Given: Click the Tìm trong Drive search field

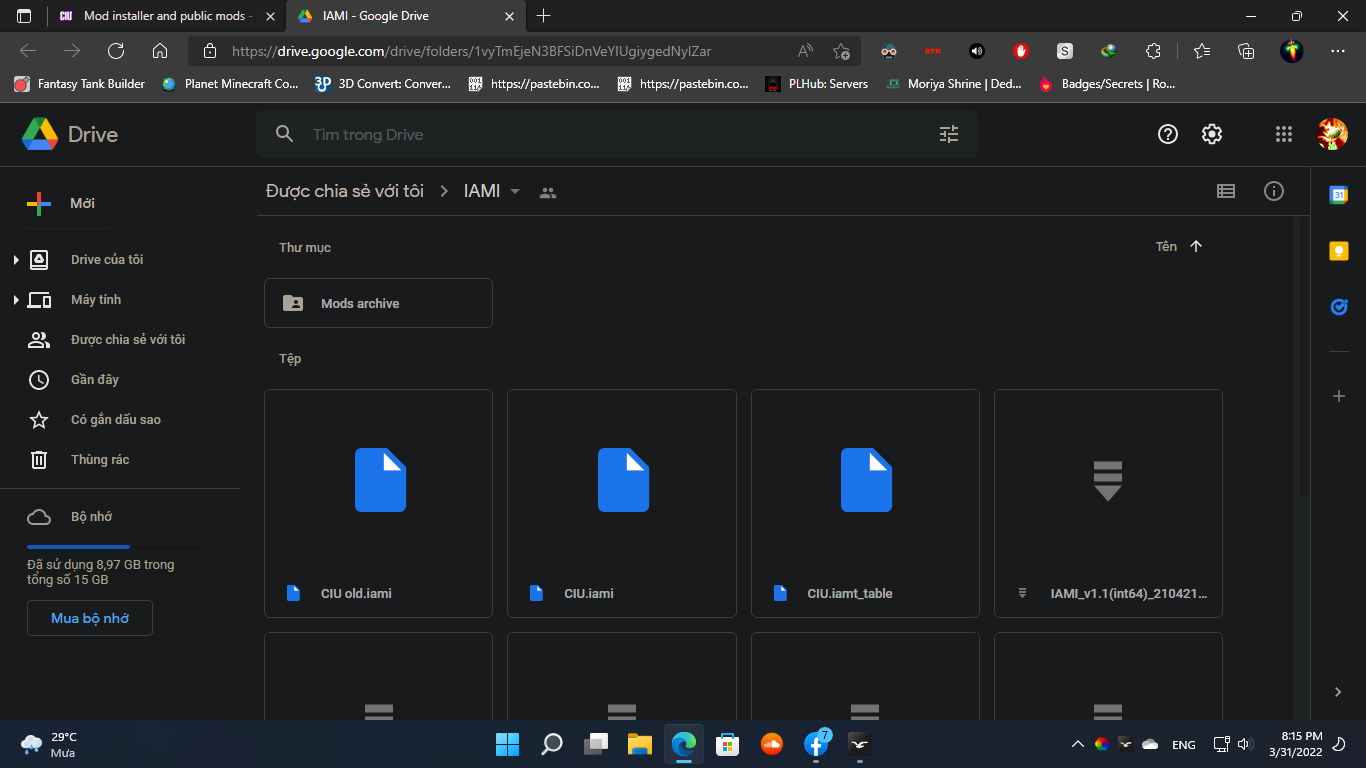Looking at the screenshot, I should pyautogui.click(x=600, y=134).
